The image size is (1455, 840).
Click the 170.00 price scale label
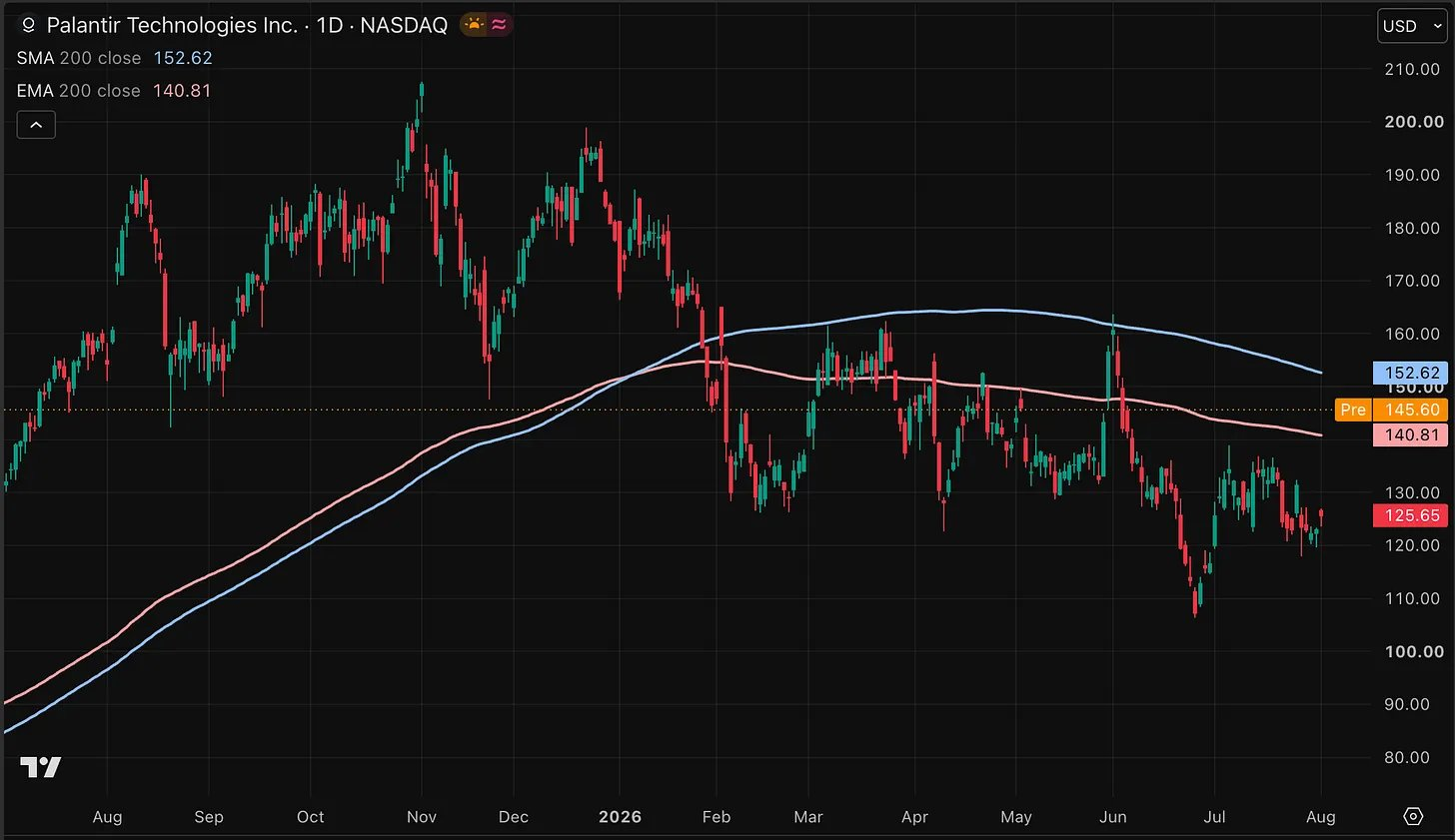click(1412, 281)
